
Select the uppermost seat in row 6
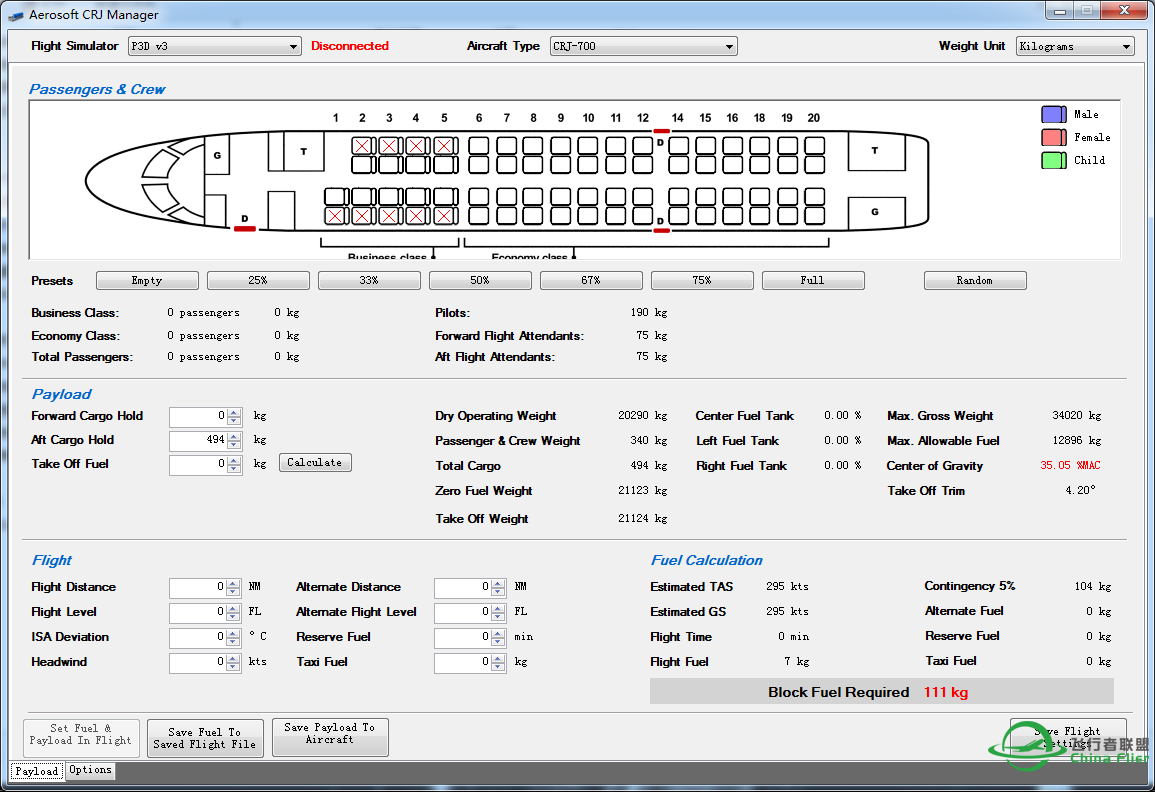point(479,145)
